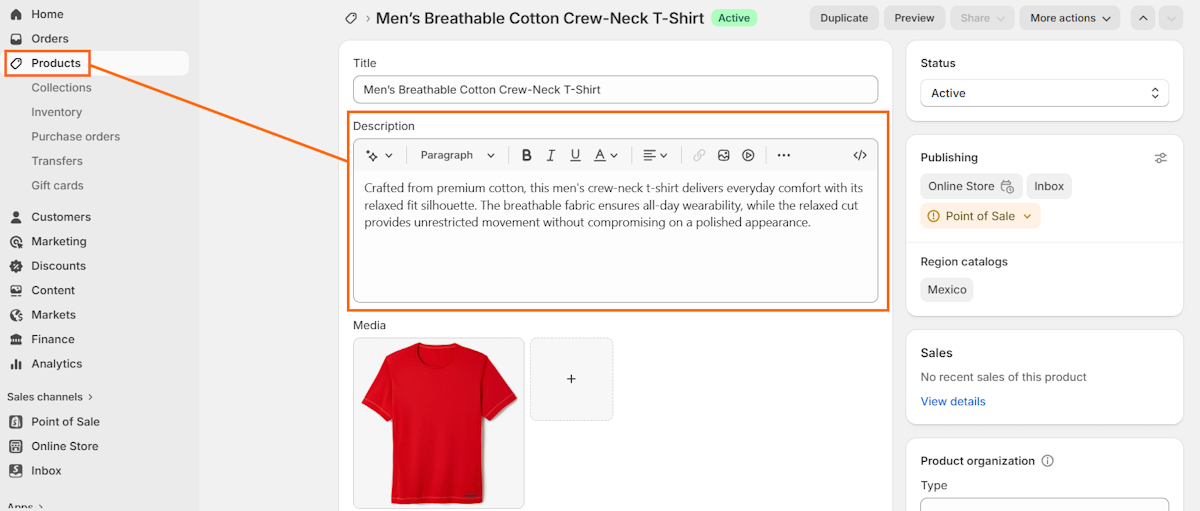Click the Mexico region catalog tag
This screenshot has height=511, width=1200.
tap(947, 290)
